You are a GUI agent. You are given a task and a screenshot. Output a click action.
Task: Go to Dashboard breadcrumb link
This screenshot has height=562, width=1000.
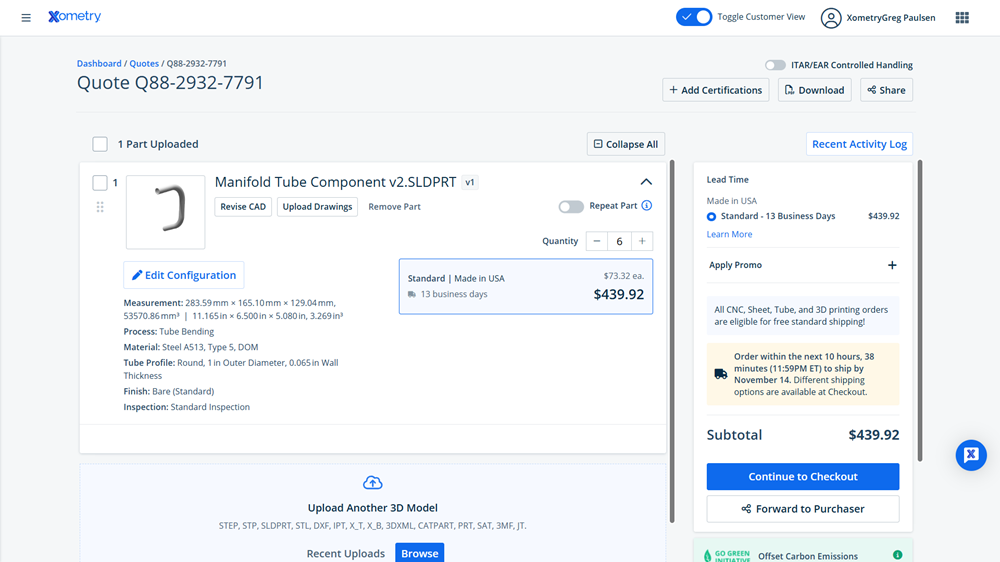coord(99,64)
